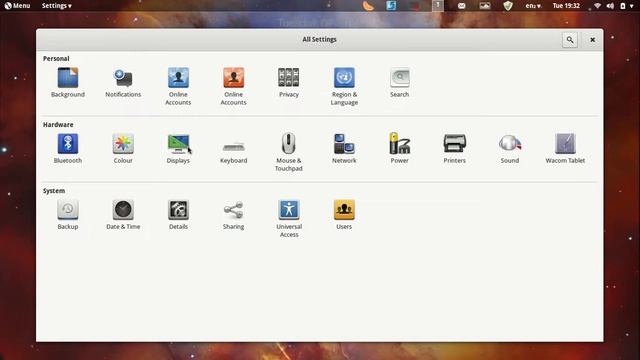Open the system menu arrow at panel end
640x360 pixels.
coord(632,6)
